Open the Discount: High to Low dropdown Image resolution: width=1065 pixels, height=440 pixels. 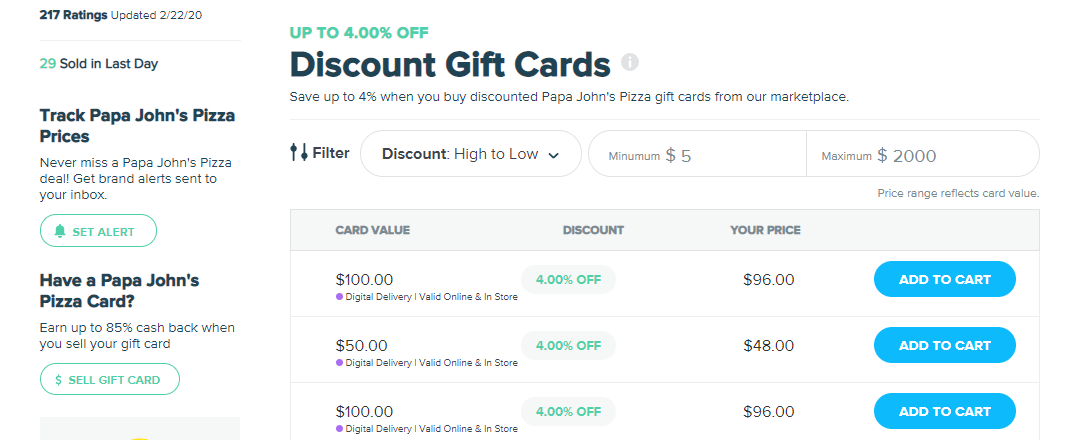pos(470,154)
